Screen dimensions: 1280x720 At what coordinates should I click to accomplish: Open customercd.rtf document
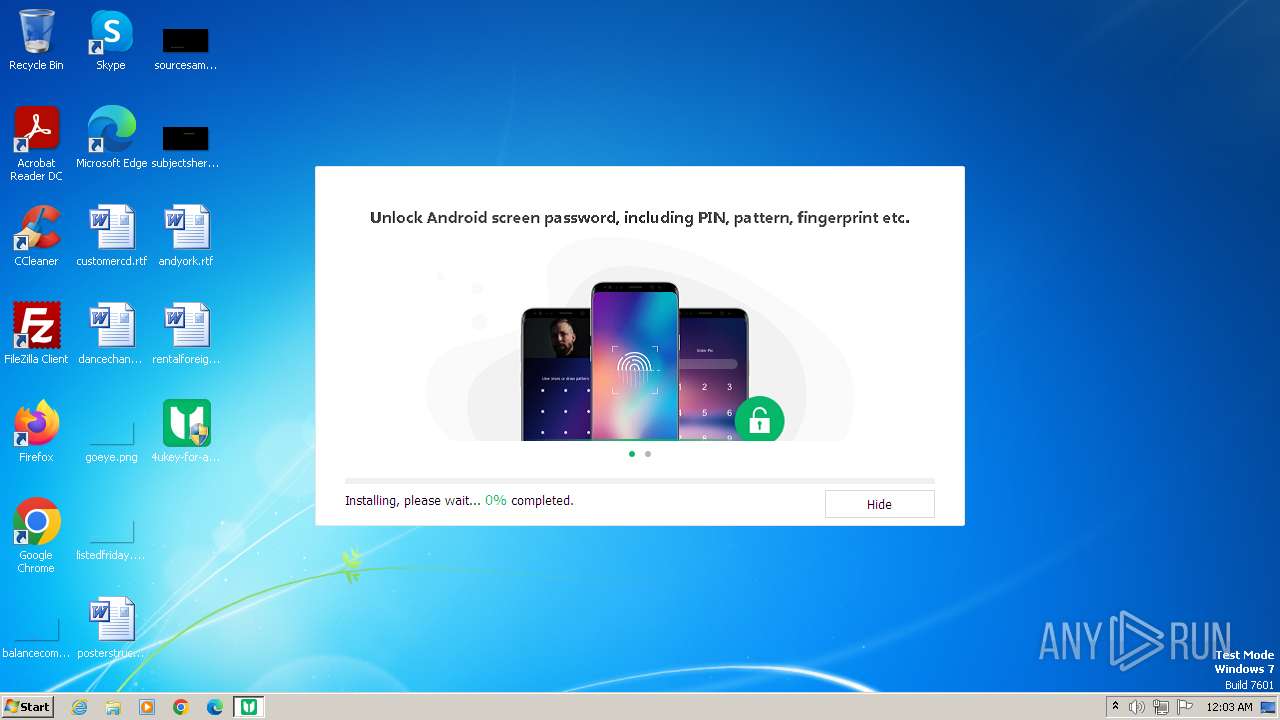(111, 236)
